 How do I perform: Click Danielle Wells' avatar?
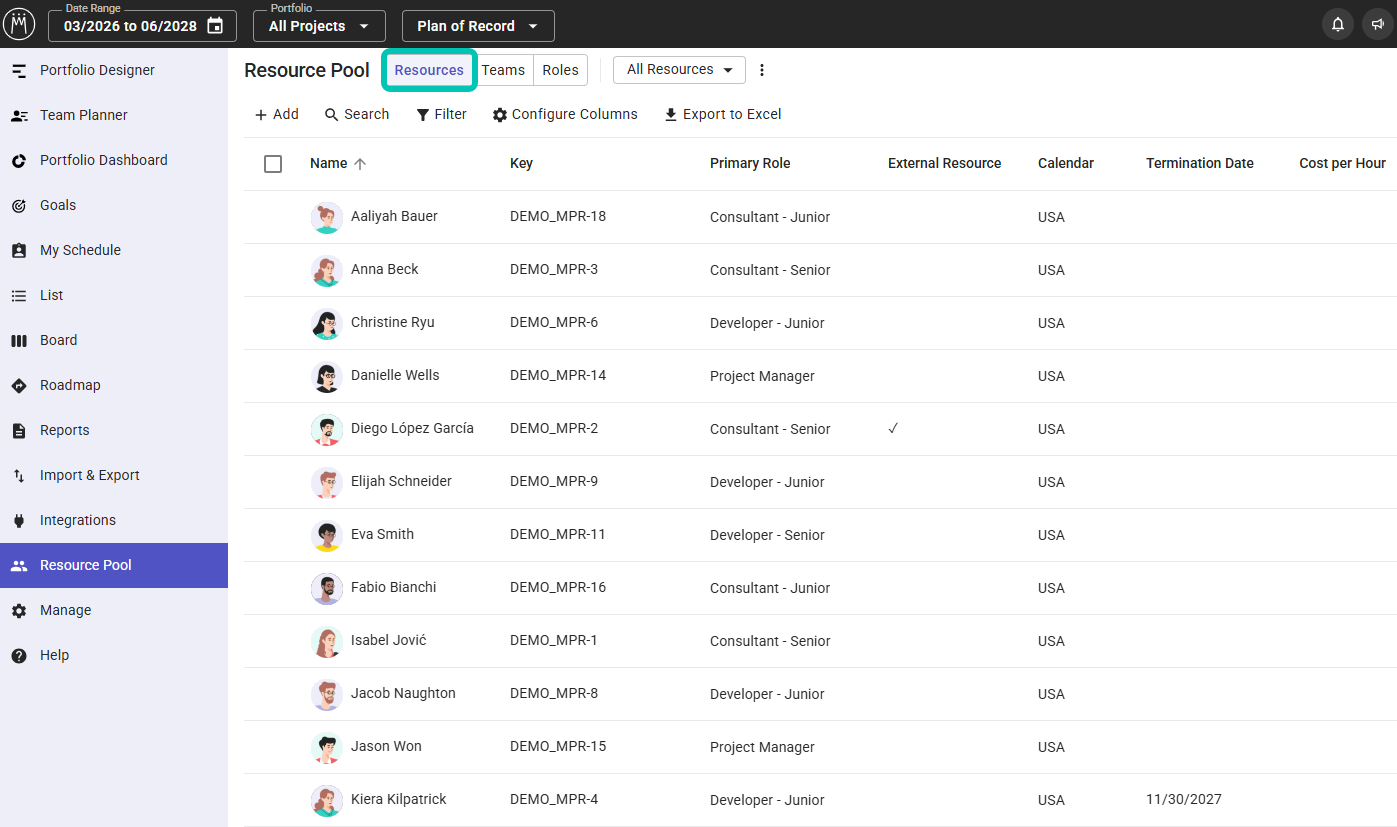327,376
